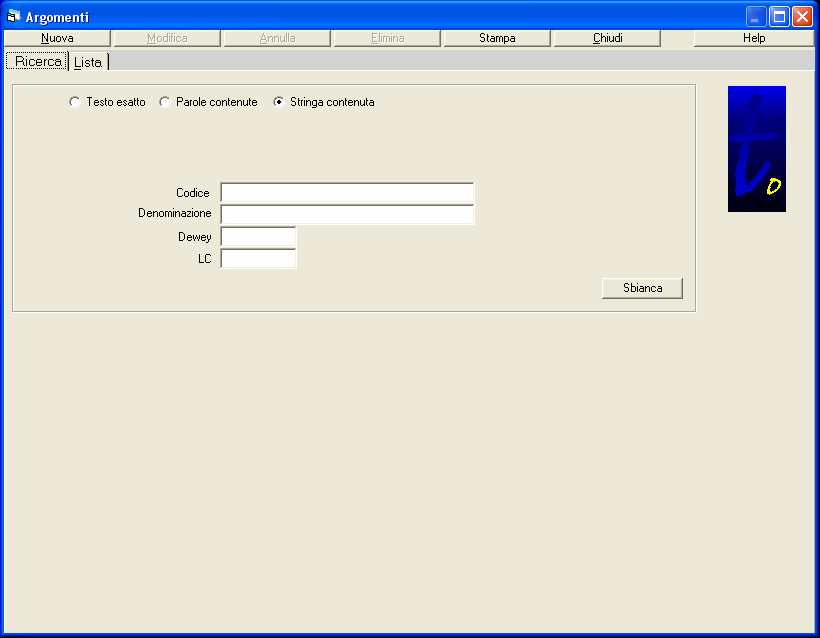Print using the Stampa button
The image size is (820, 638).
pyautogui.click(x=497, y=38)
